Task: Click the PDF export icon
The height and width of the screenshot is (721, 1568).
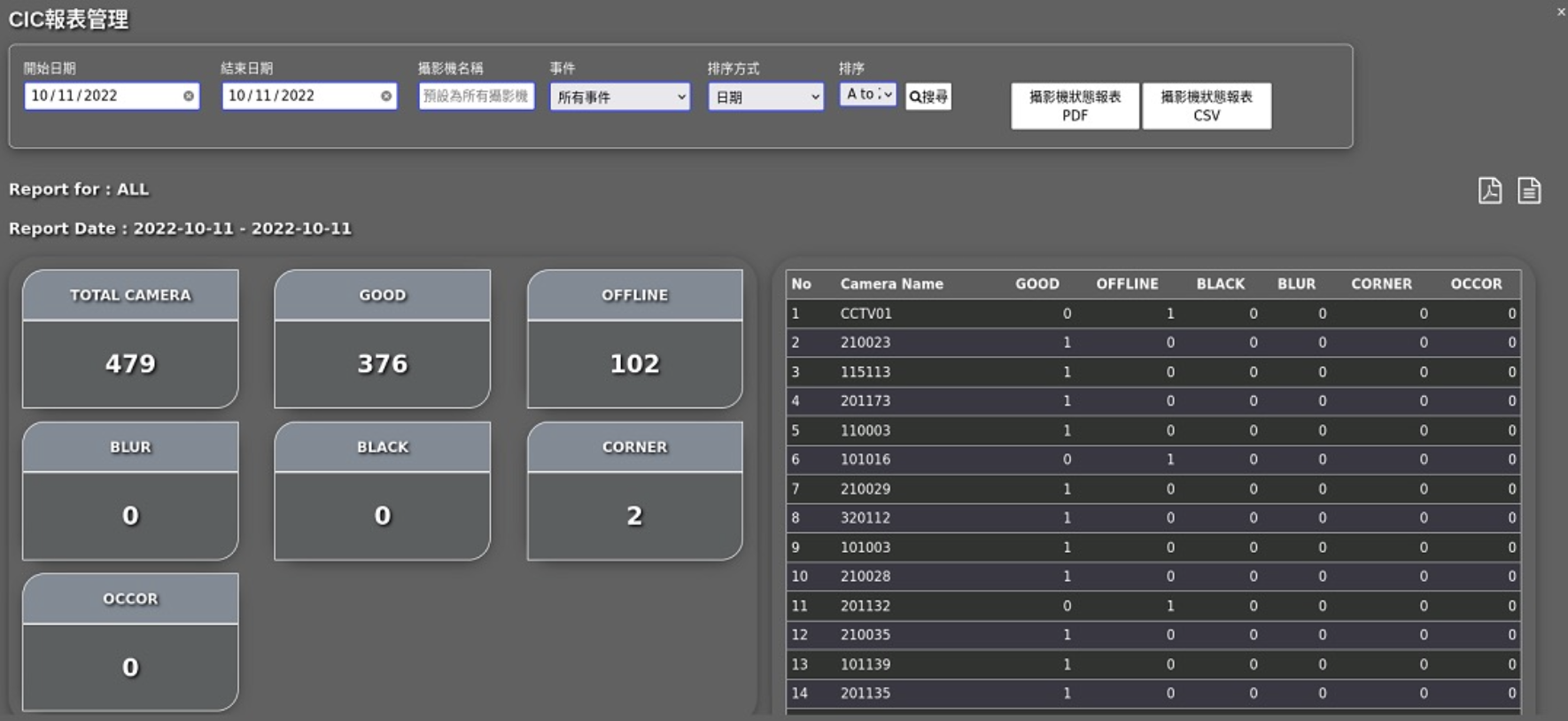Action: coord(1489,190)
